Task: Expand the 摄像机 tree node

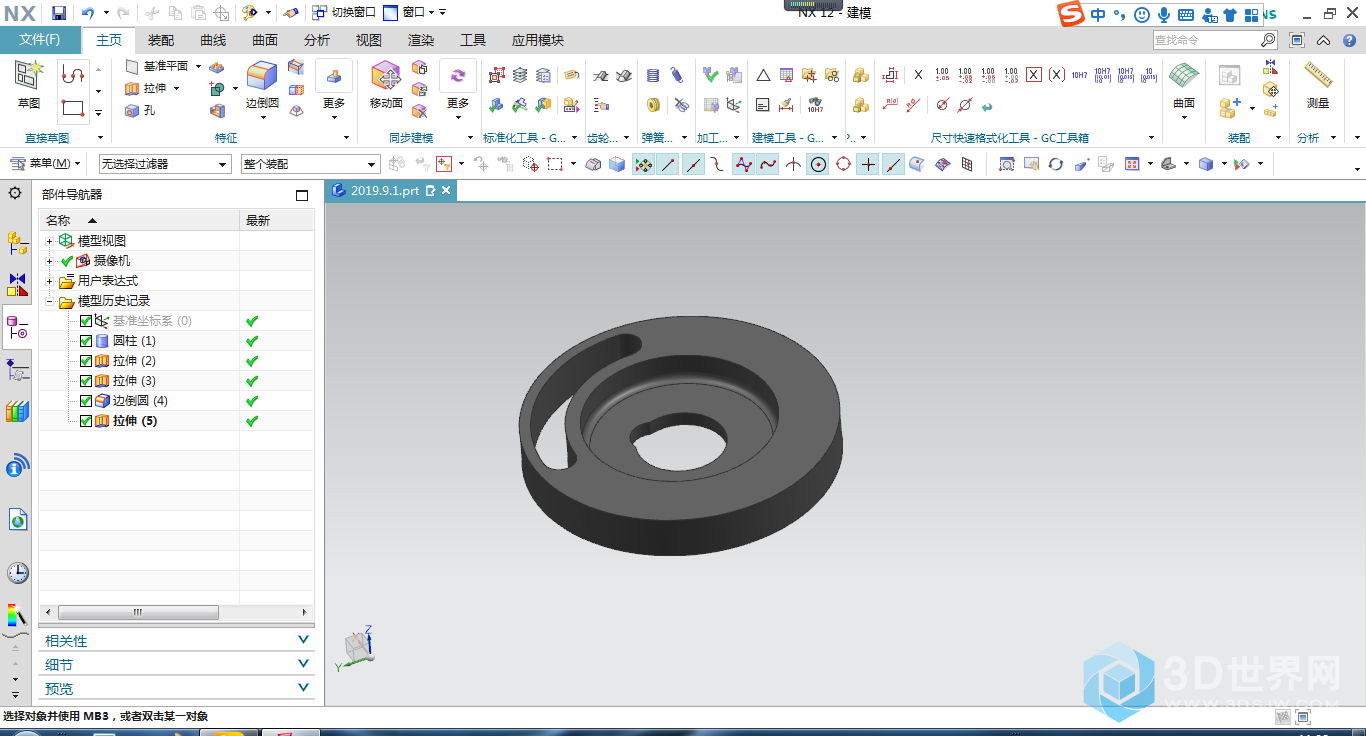Action: [49, 261]
